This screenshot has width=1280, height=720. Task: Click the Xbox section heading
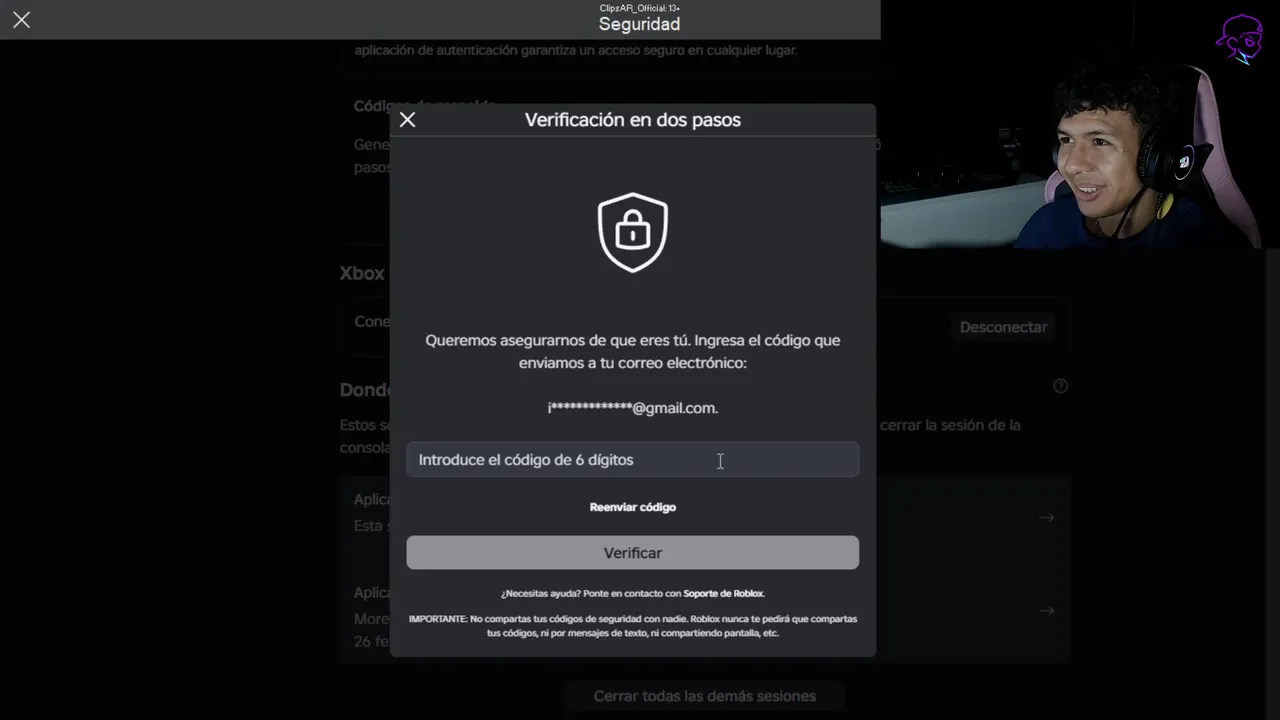pyautogui.click(x=362, y=274)
